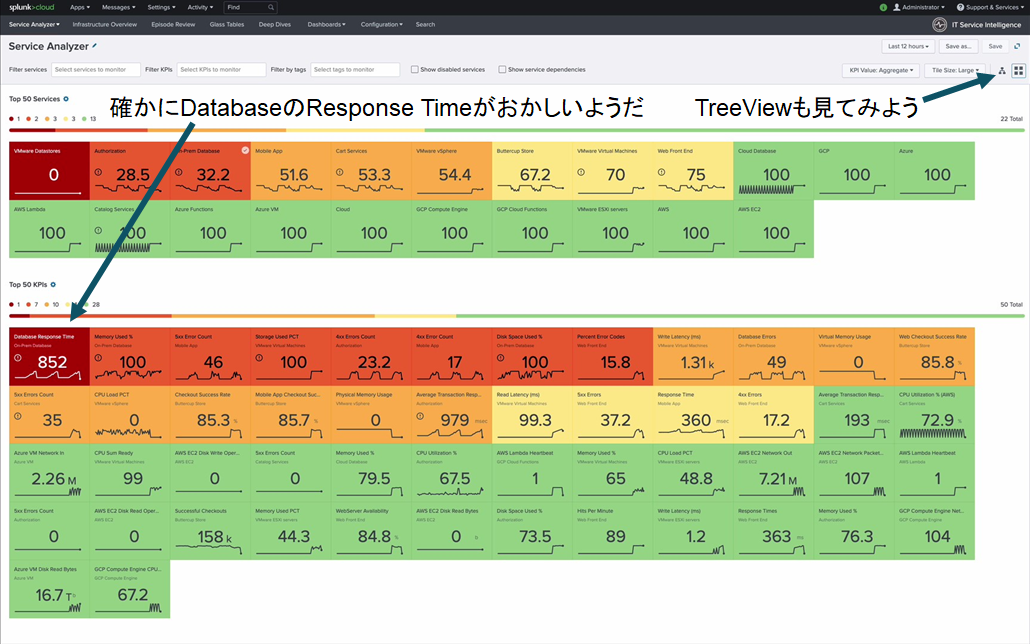This screenshot has width=1030, height=644.
Task: Click alert icon on 5xx Errors Count 35 KPI
Action: pos(18,416)
